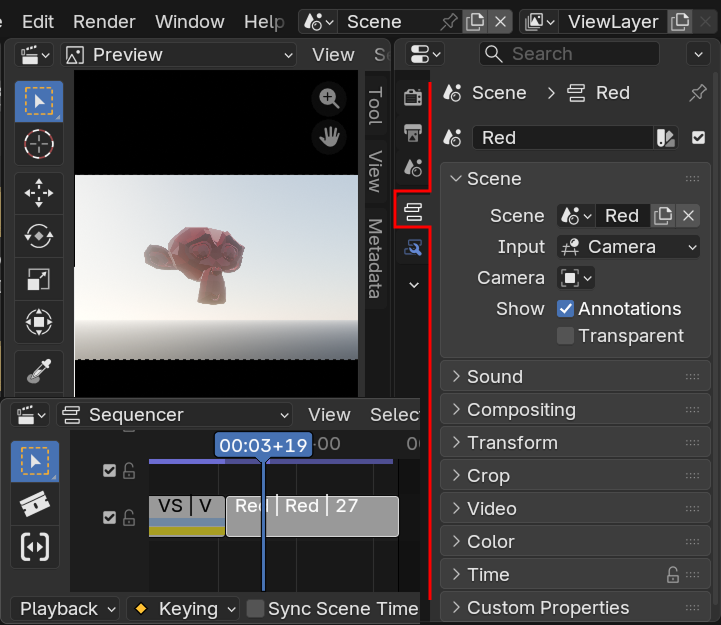Enable the Transparent checkbox
Screen dimensions: 721x625
[566, 336]
